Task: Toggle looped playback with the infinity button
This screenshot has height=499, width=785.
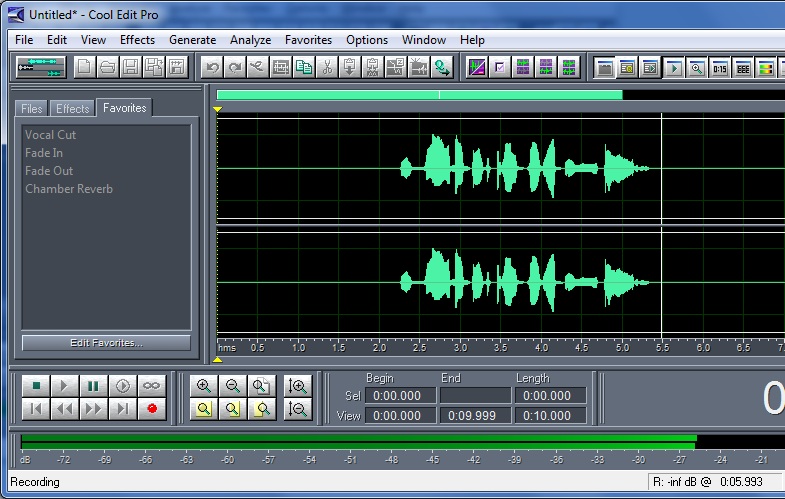Action: click(x=151, y=386)
